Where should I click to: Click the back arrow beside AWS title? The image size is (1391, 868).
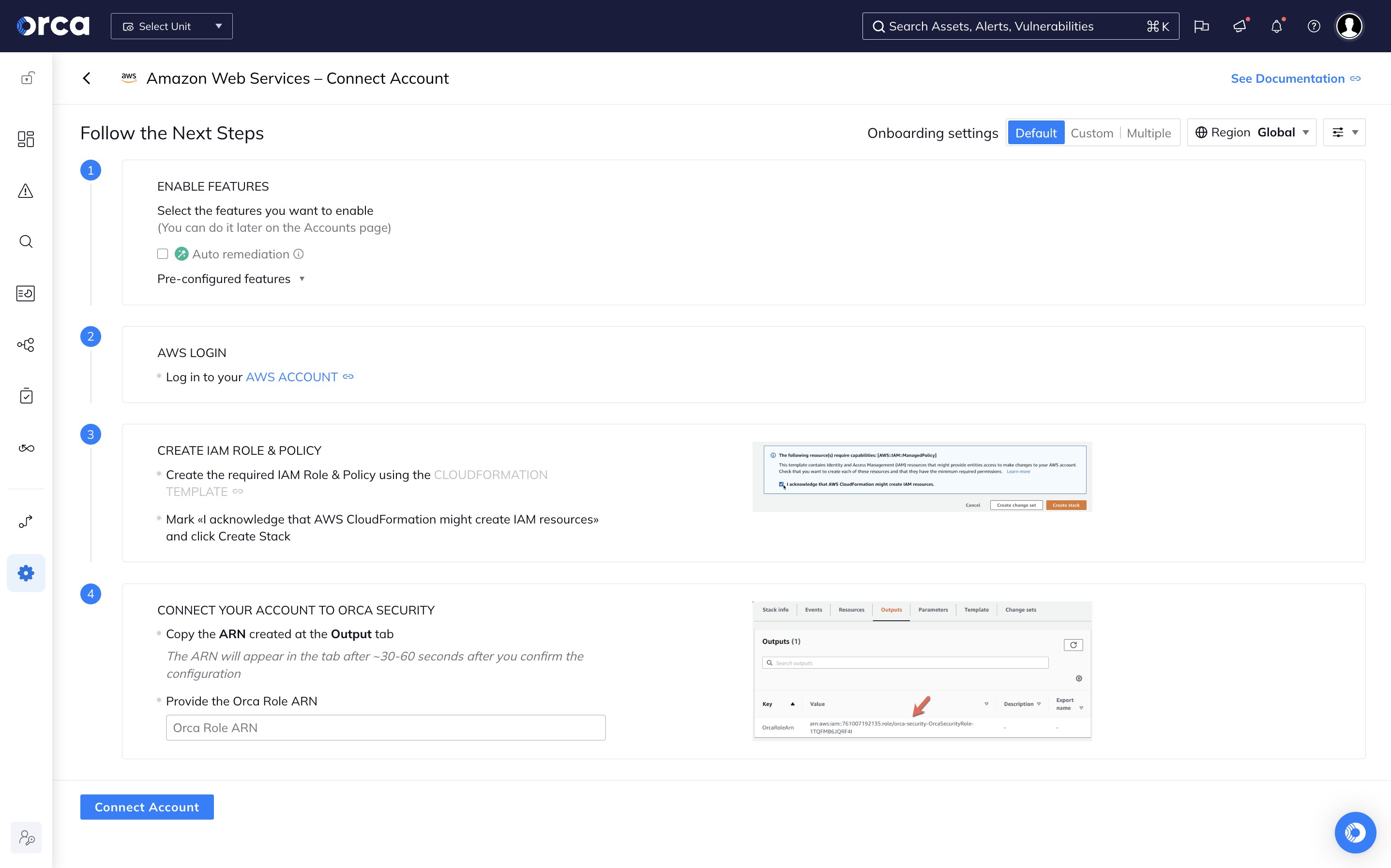pyautogui.click(x=87, y=79)
